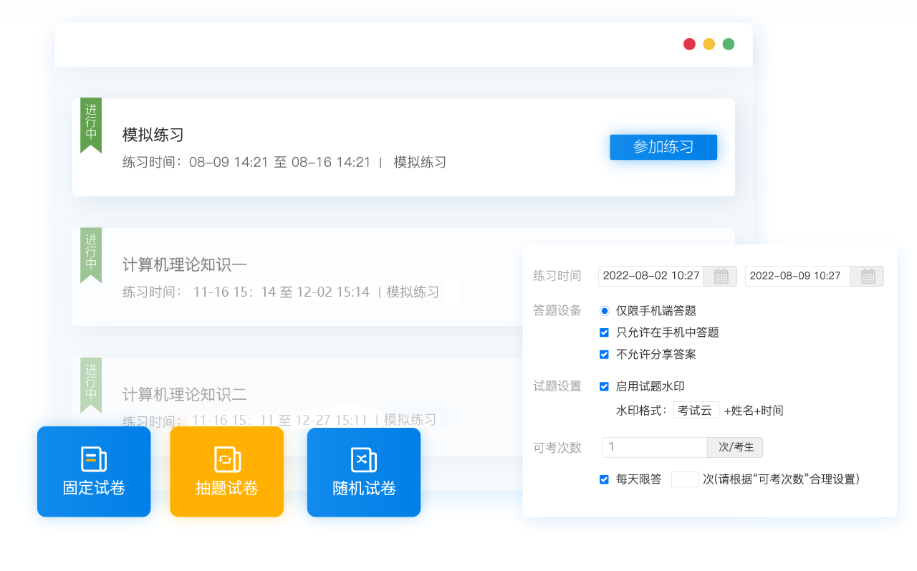Open the start date calendar icon
This screenshot has height=571, width=917.
pyautogui.click(x=720, y=276)
